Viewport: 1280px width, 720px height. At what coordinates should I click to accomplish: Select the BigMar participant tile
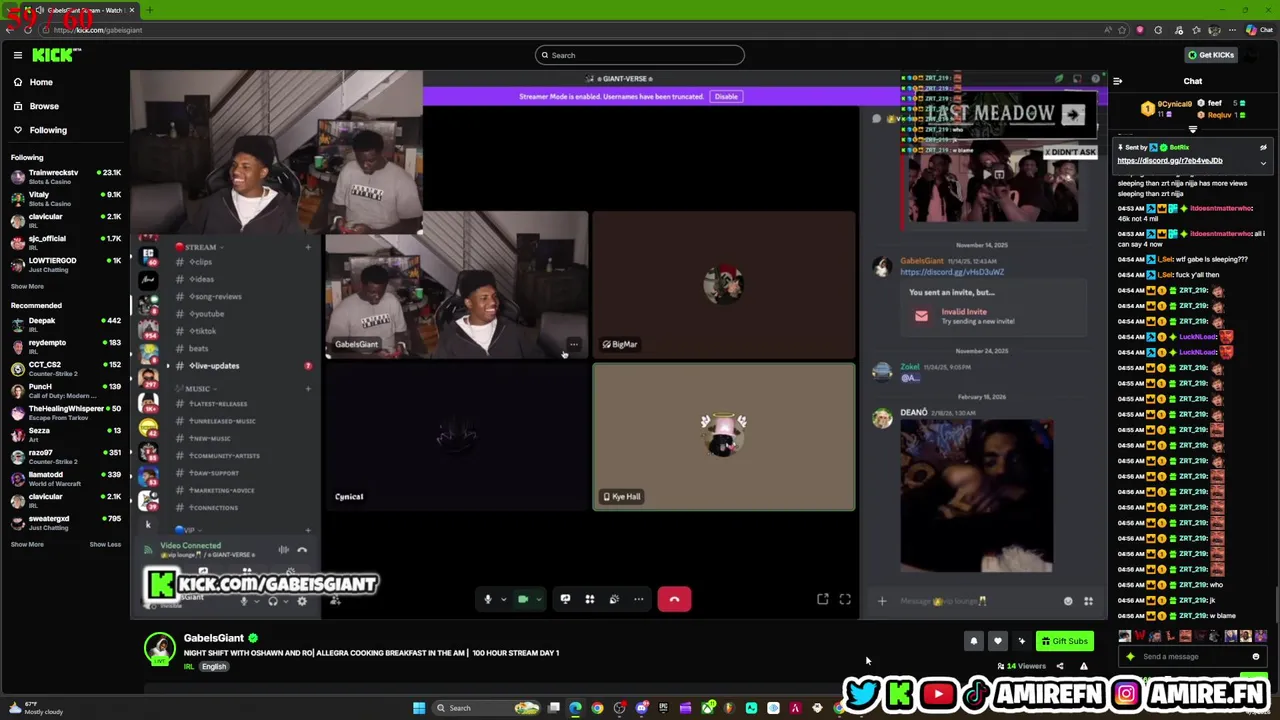723,285
